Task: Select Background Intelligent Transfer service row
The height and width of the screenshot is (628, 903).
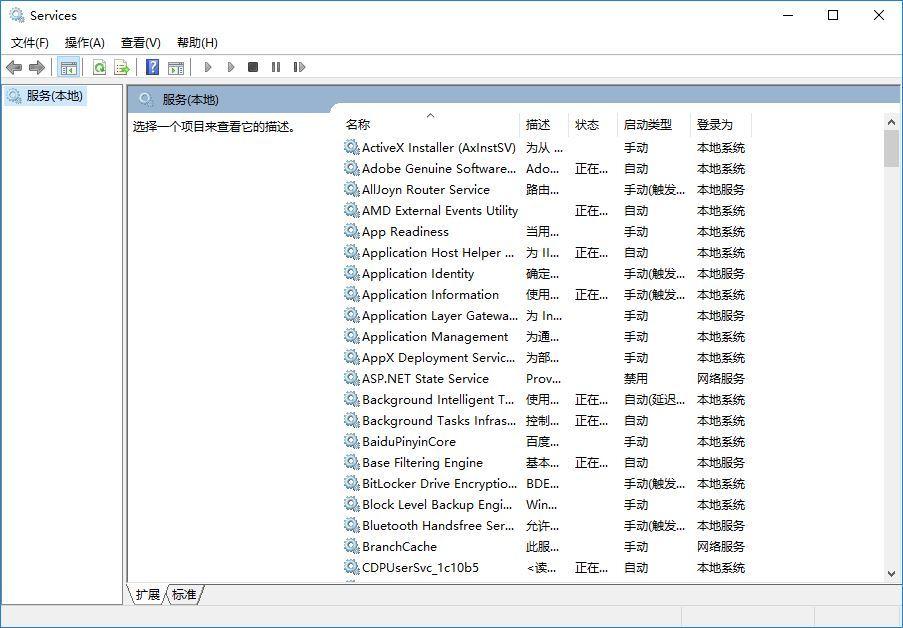Action: pos(547,399)
